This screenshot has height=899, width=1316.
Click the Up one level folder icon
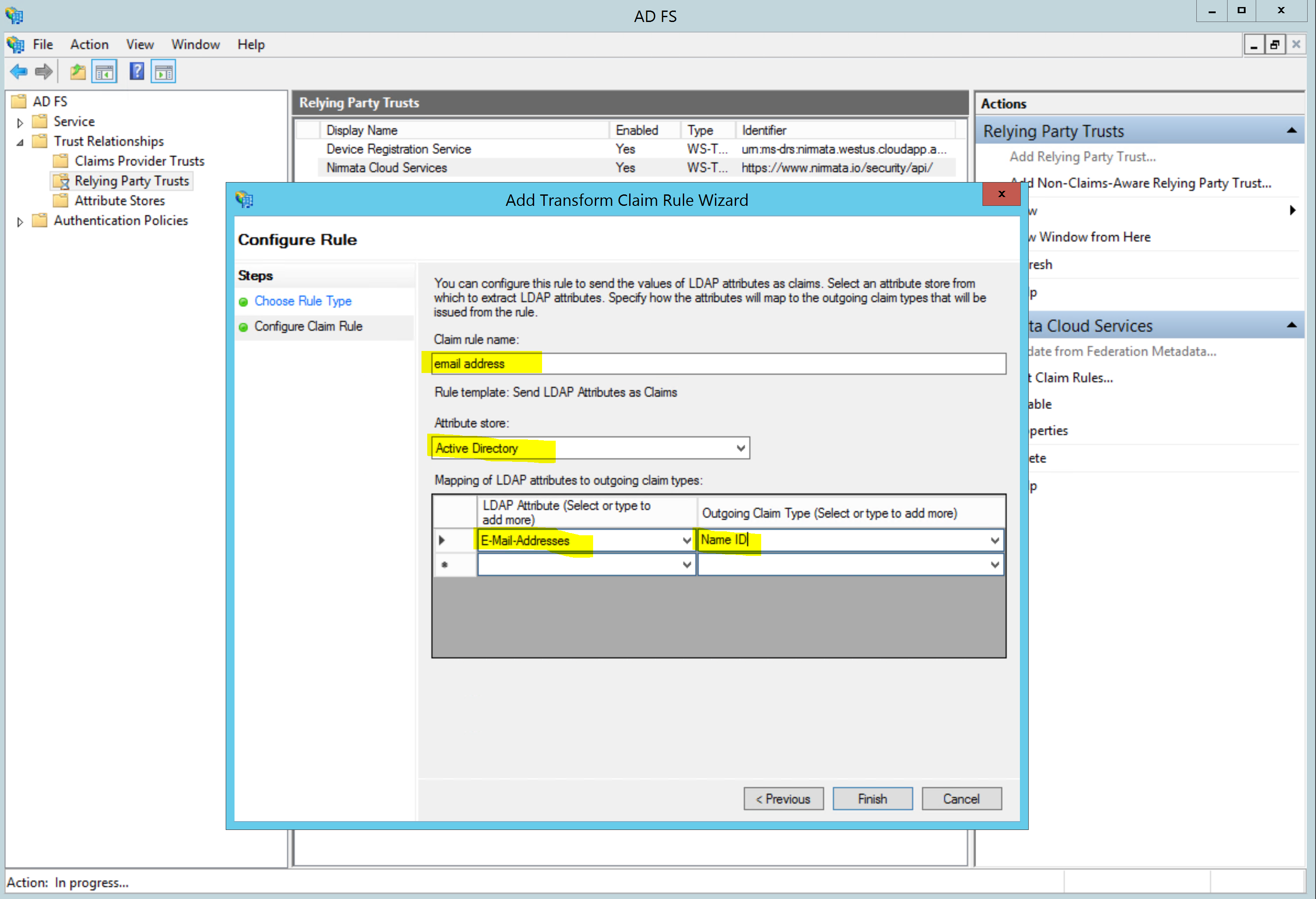coord(77,72)
